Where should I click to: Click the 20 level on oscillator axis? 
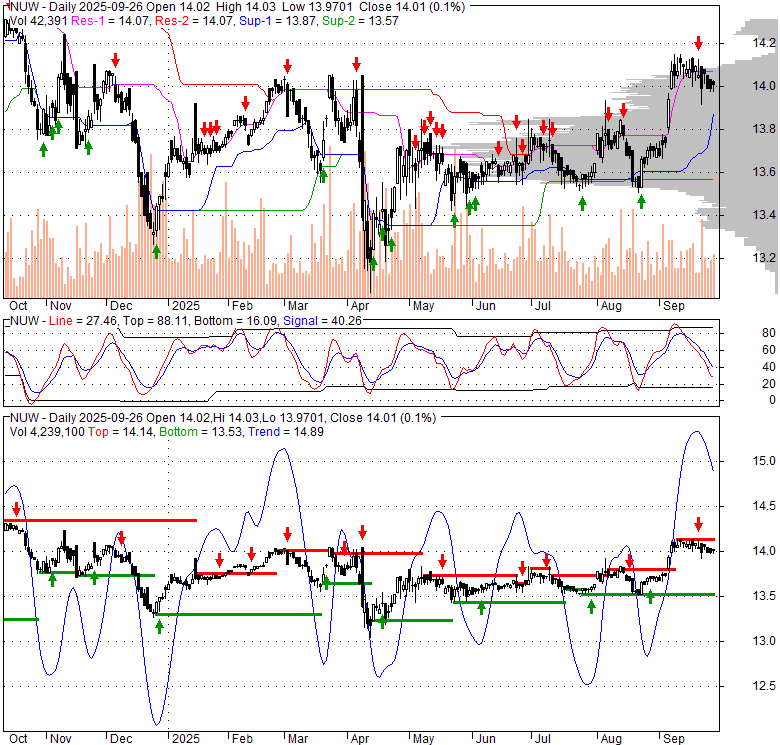769,384
